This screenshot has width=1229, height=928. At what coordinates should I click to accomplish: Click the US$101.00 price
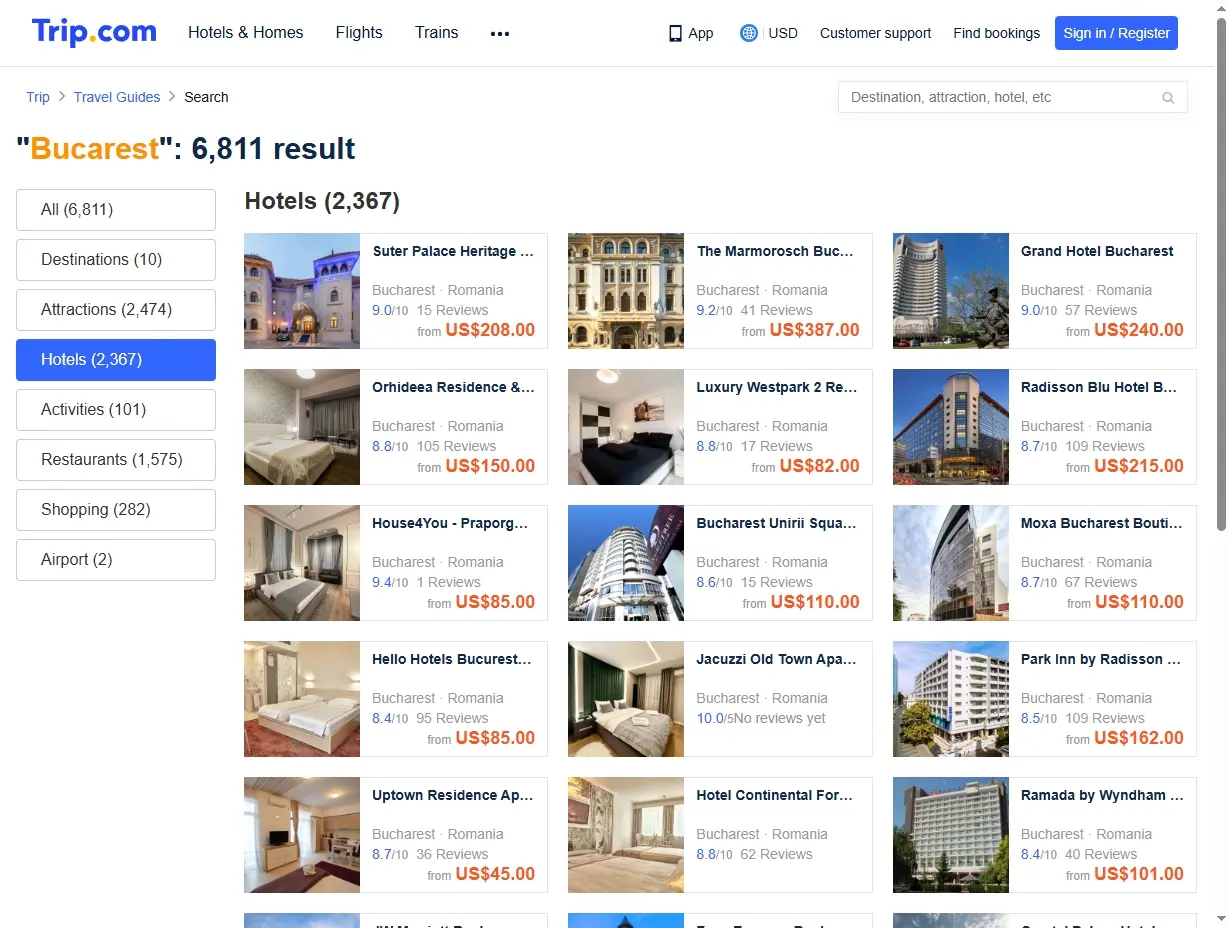[x=1139, y=874]
